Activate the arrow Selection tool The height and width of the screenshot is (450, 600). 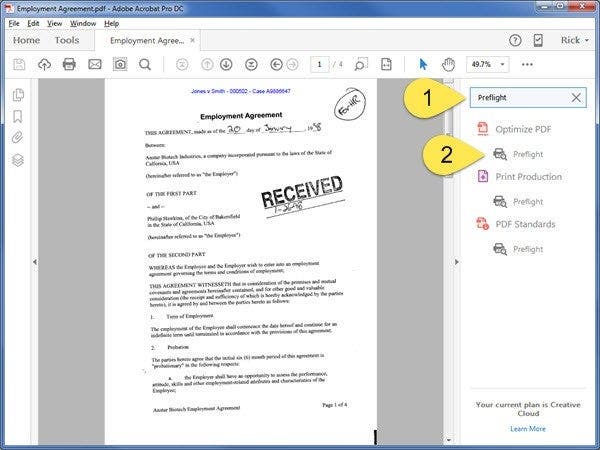coord(422,65)
